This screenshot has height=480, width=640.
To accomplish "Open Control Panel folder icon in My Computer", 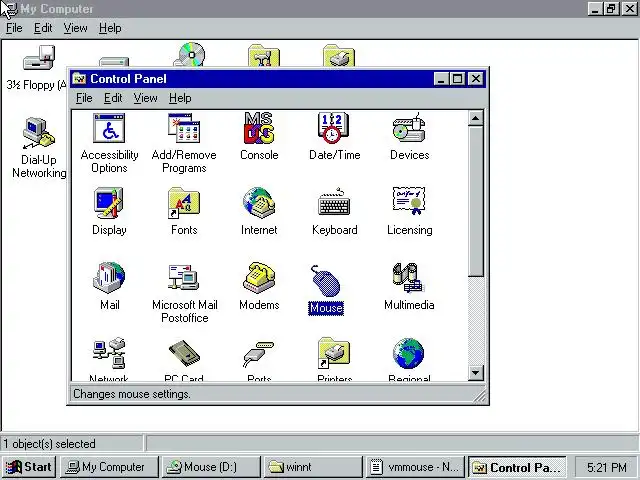I will [264, 56].
